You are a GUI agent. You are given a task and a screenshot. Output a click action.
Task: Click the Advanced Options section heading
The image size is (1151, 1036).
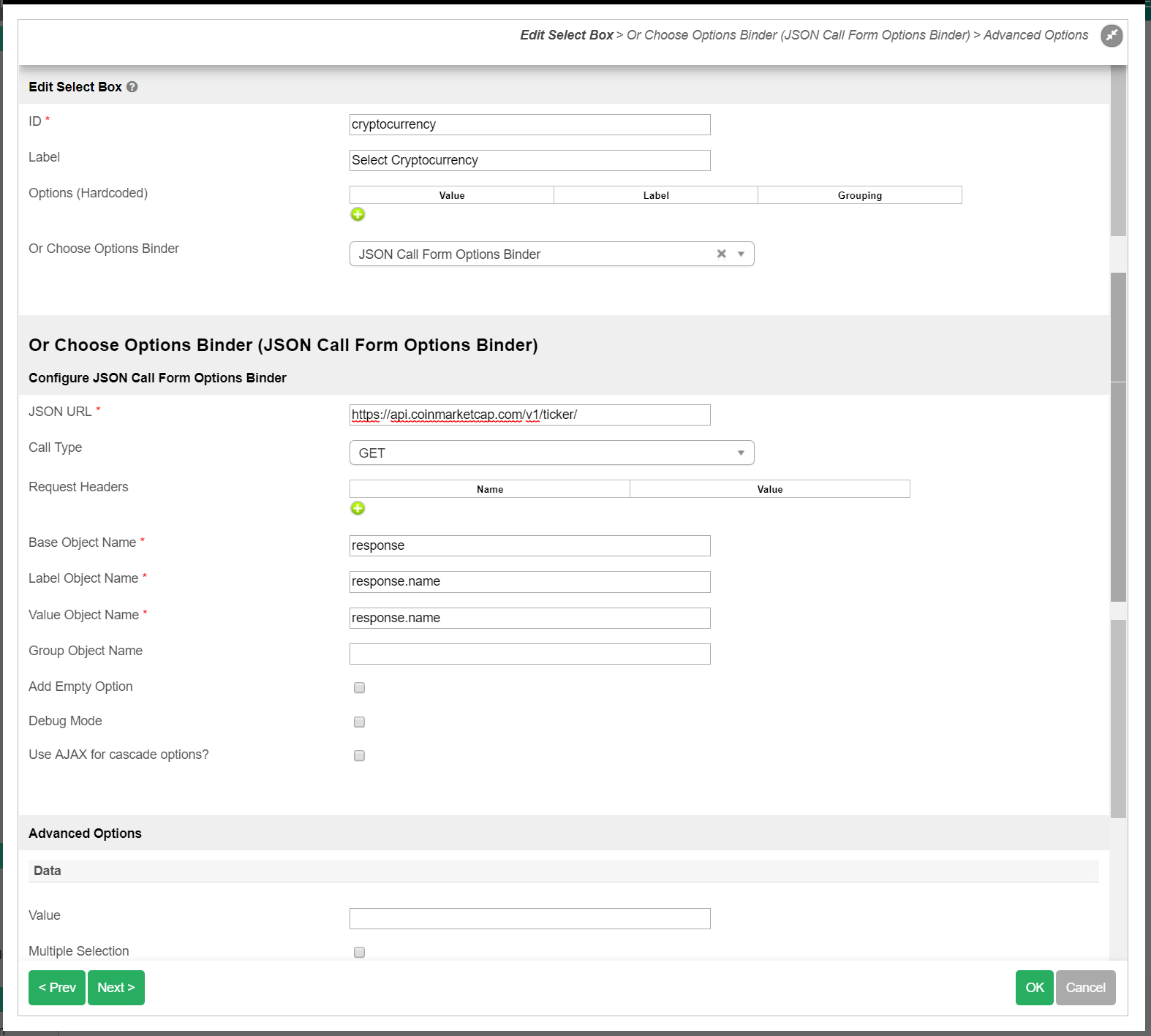pos(85,833)
